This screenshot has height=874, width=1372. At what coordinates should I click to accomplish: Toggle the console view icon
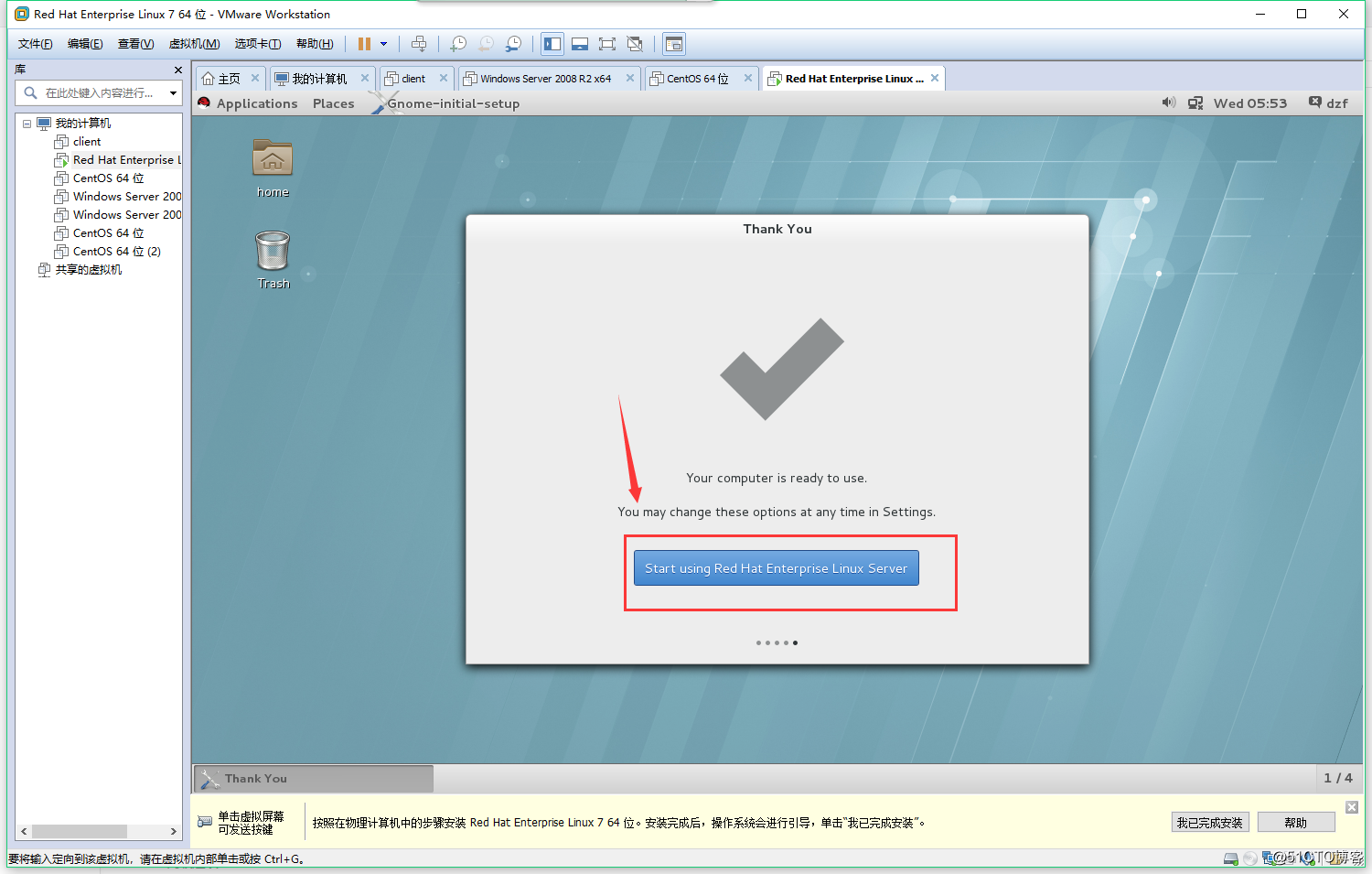674,44
